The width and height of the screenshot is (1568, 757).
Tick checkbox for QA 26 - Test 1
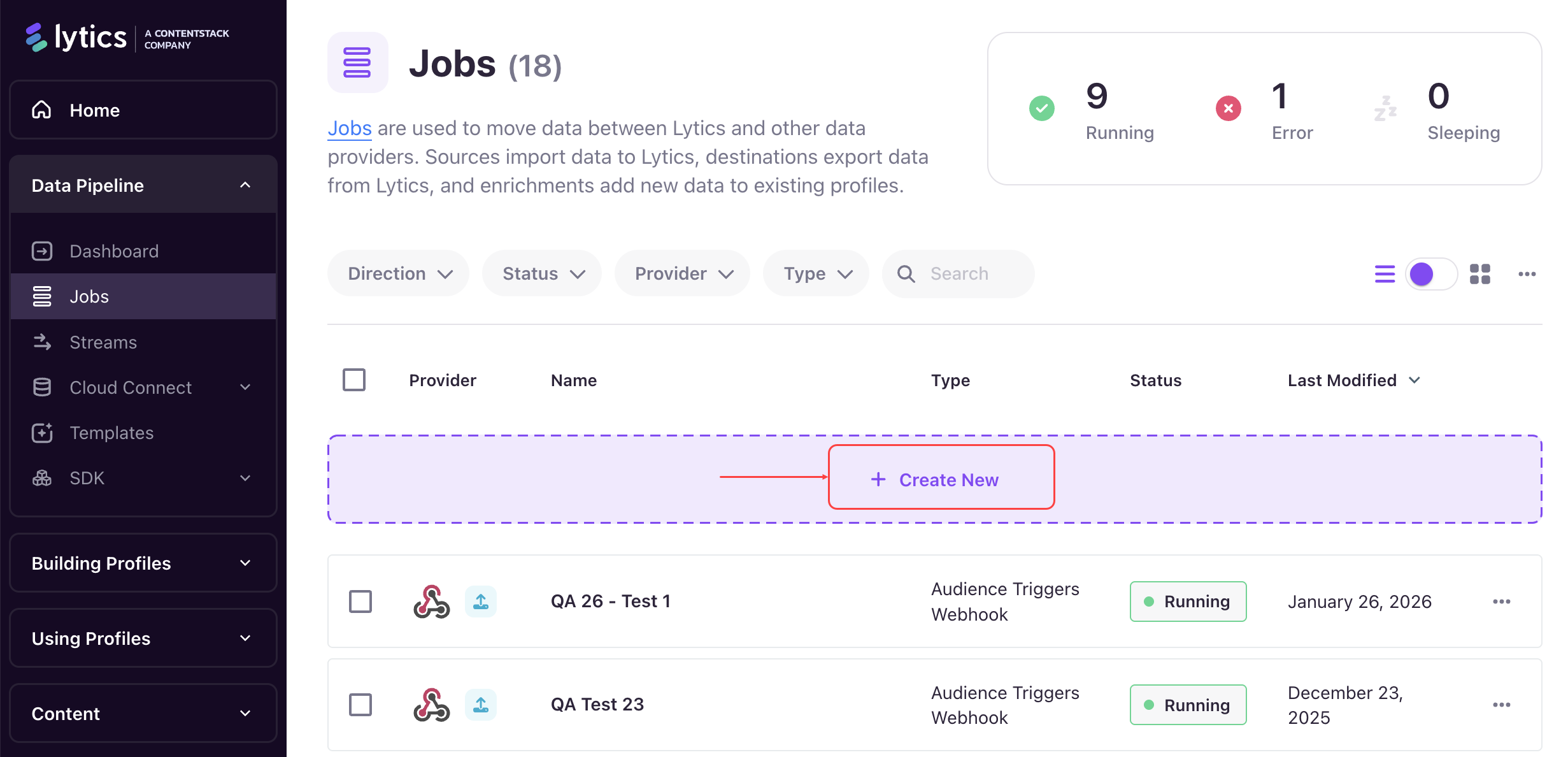click(x=360, y=602)
